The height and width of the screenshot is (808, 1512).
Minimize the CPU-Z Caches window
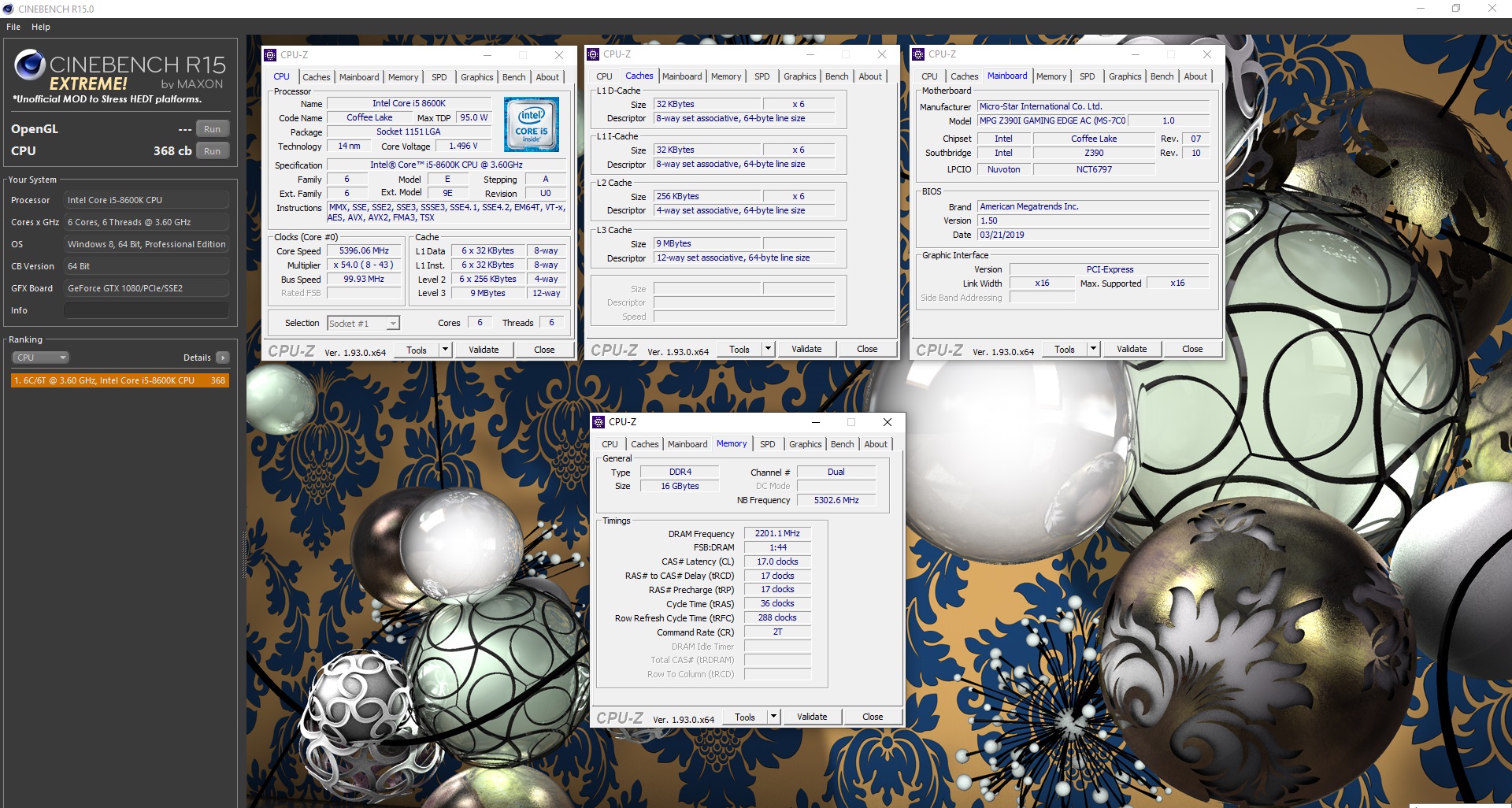coord(810,54)
